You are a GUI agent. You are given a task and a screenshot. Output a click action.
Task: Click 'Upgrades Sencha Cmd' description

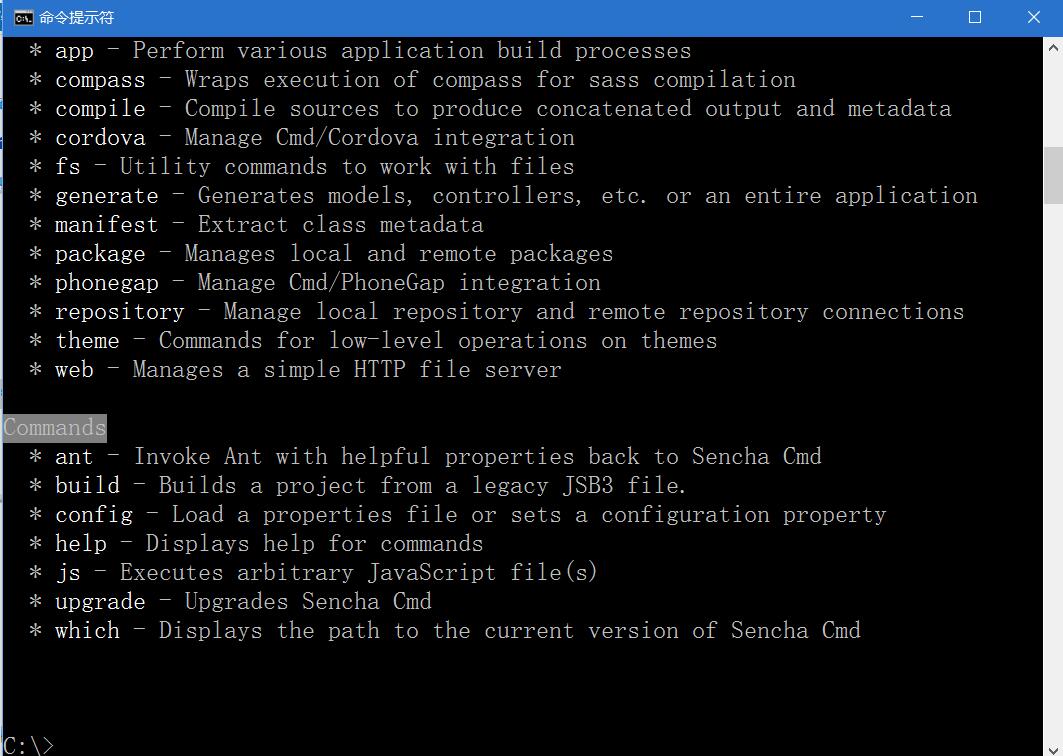(308, 602)
